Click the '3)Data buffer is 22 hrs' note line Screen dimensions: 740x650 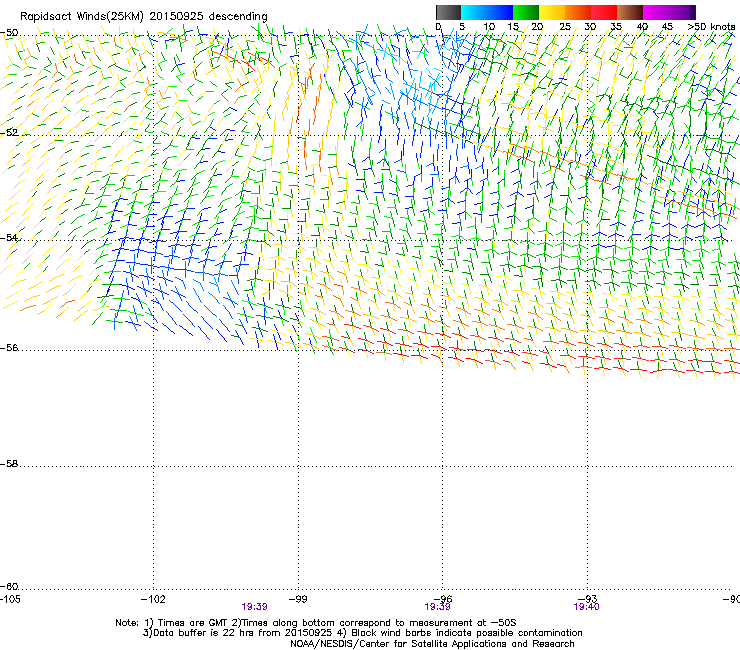(362, 633)
